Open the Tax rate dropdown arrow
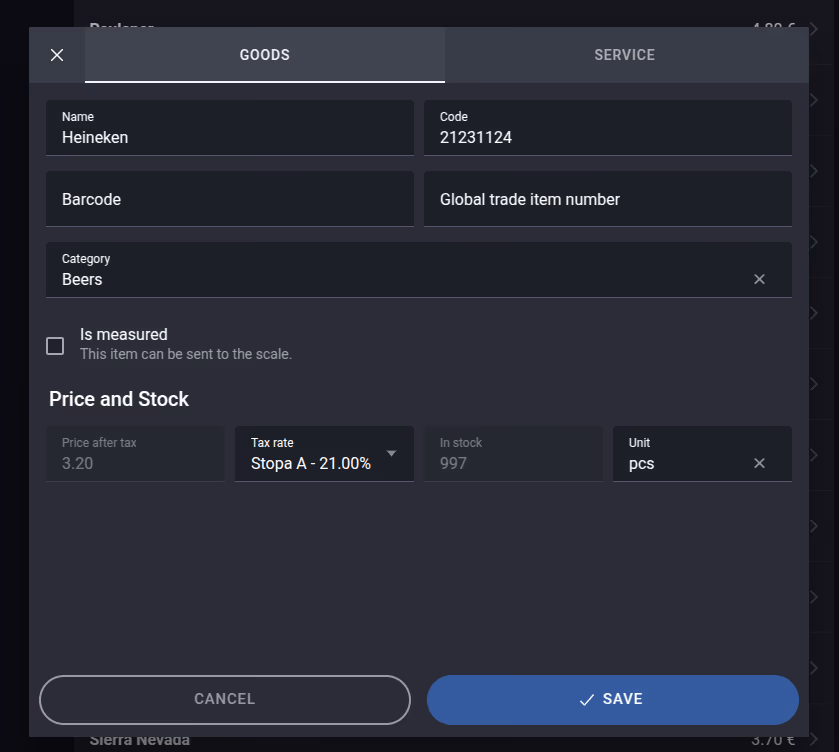This screenshot has width=839, height=752. pos(391,453)
